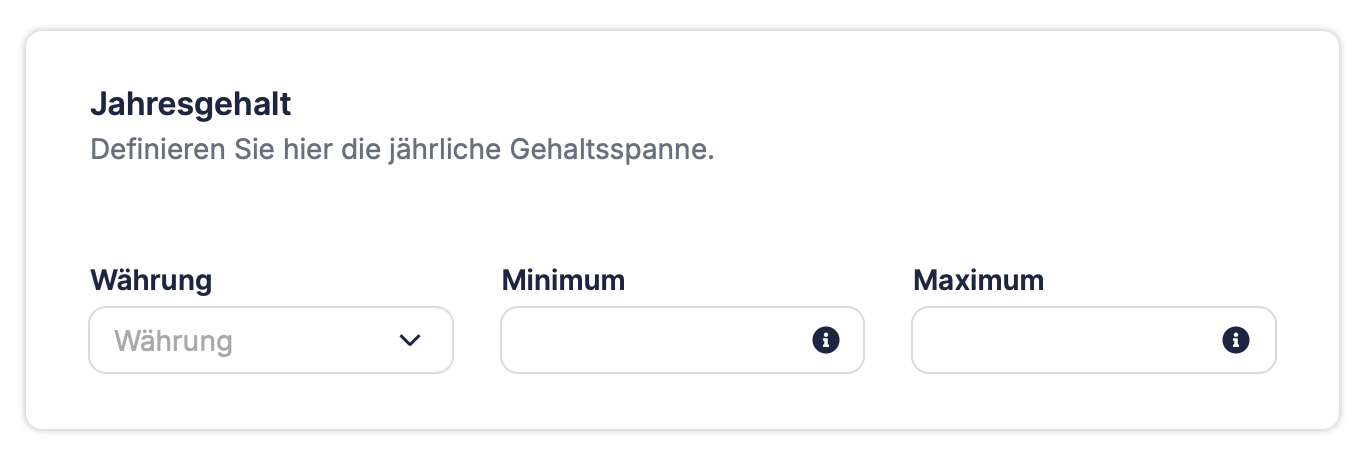Click the chevron arrow in the Währung selector
Screen dimensions: 1364x462
coord(410,340)
